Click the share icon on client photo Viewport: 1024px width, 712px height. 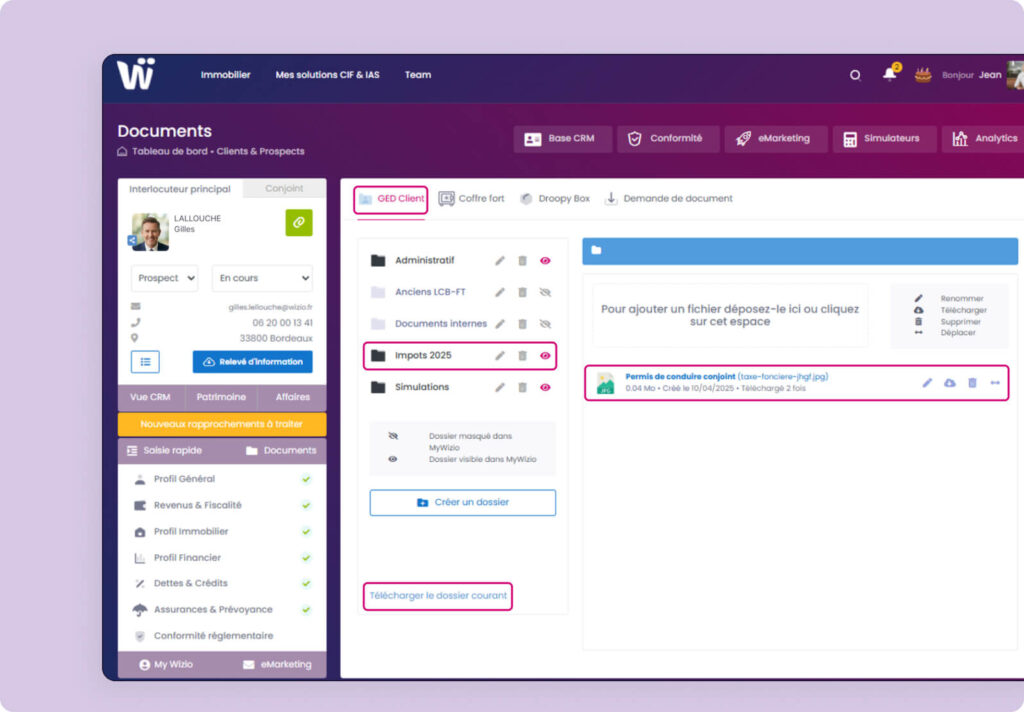coord(131,240)
